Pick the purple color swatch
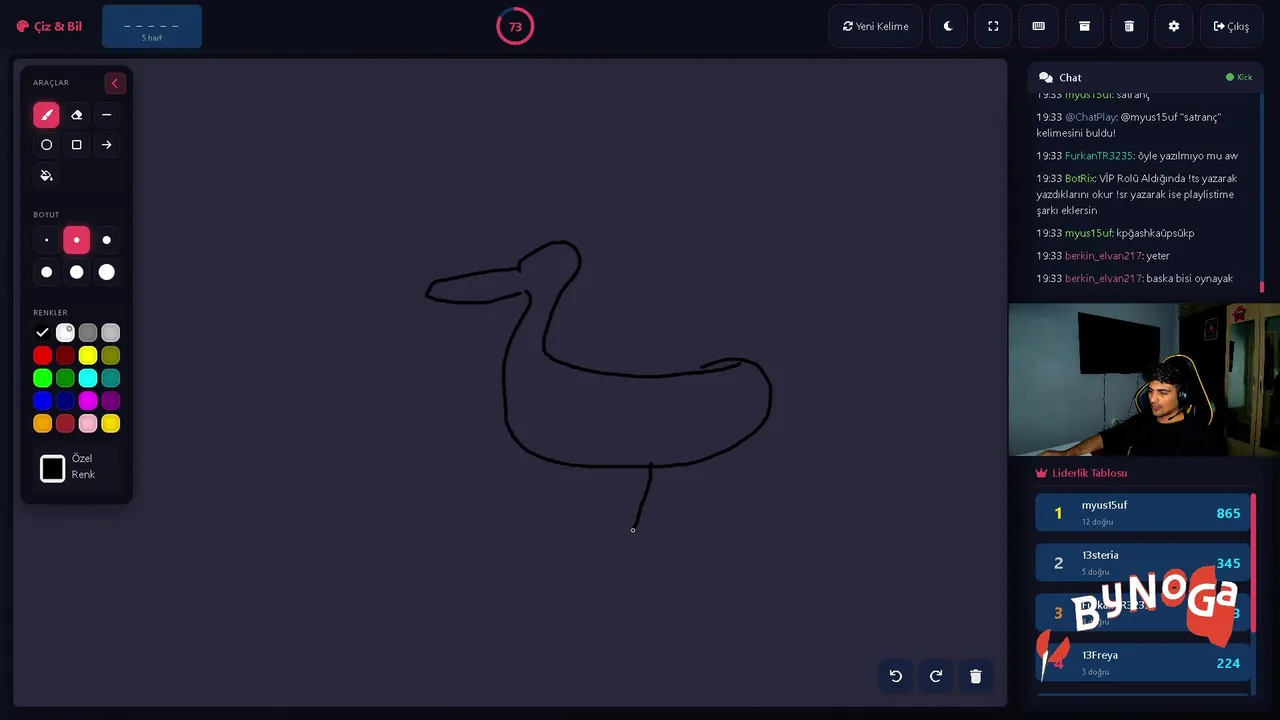 111,401
